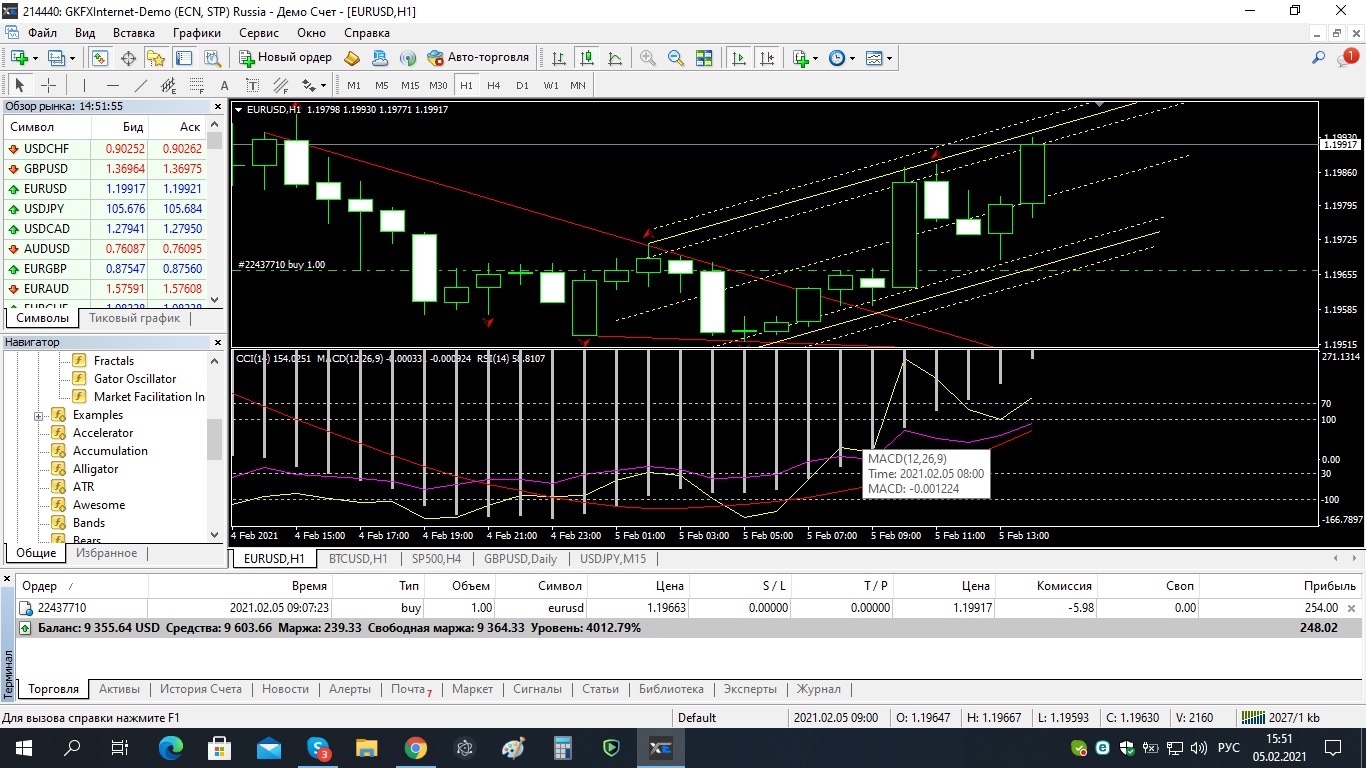Switch chart to candlestick mode
The width and height of the screenshot is (1366, 768).
[x=586, y=58]
